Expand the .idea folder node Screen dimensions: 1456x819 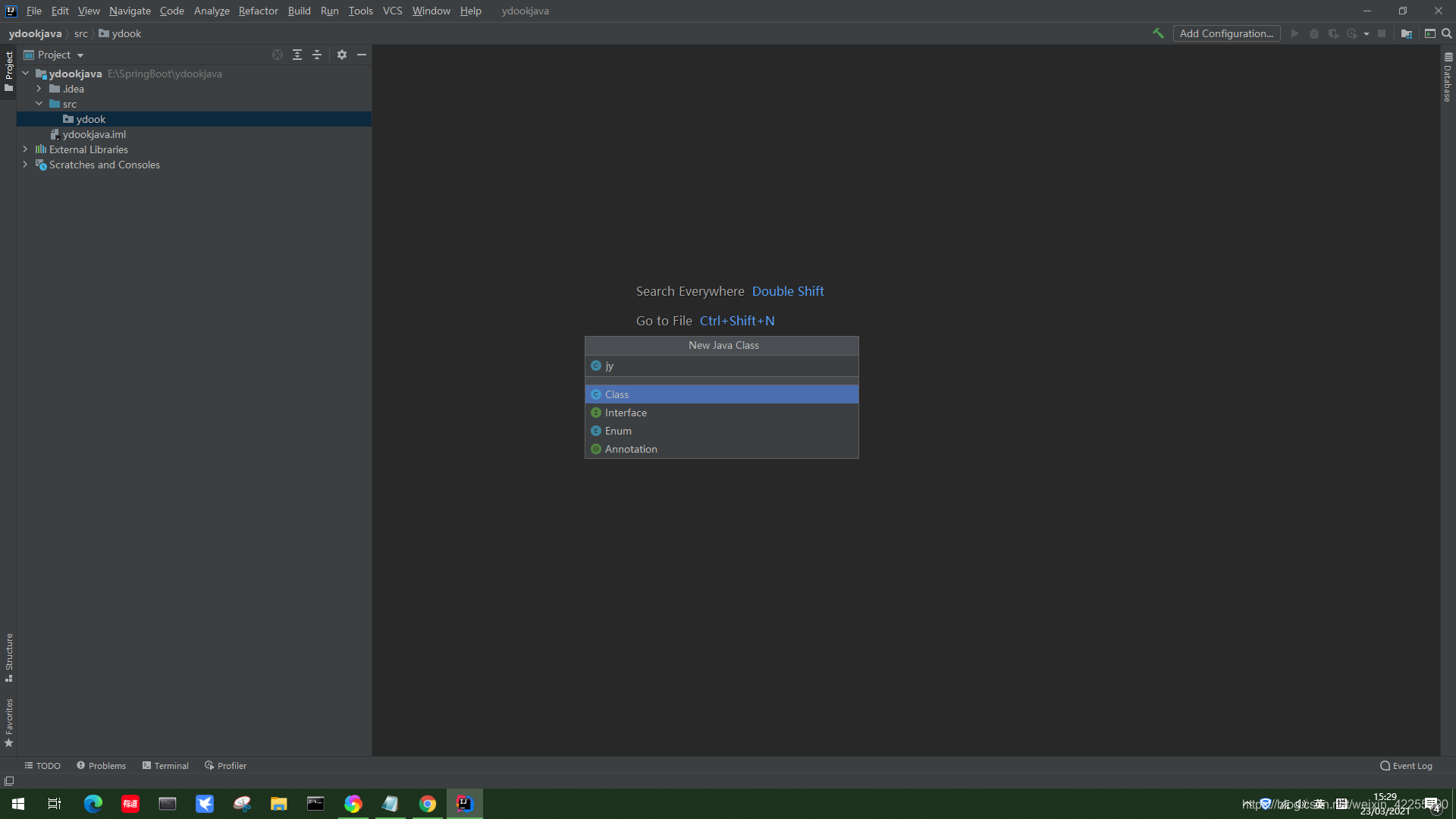pyautogui.click(x=39, y=89)
